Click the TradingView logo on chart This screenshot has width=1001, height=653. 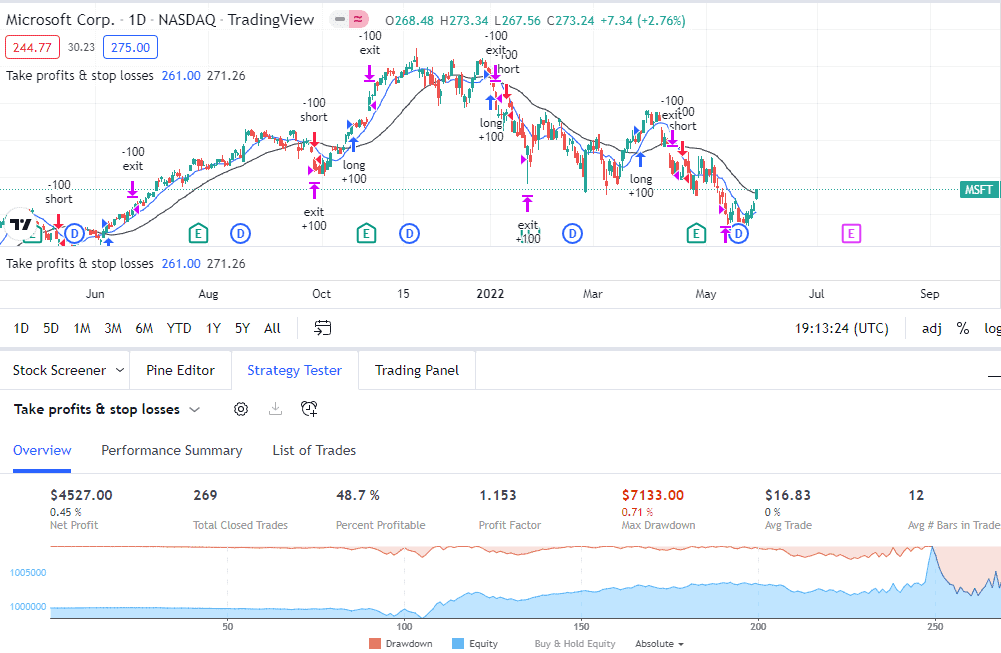[x=20, y=223]
